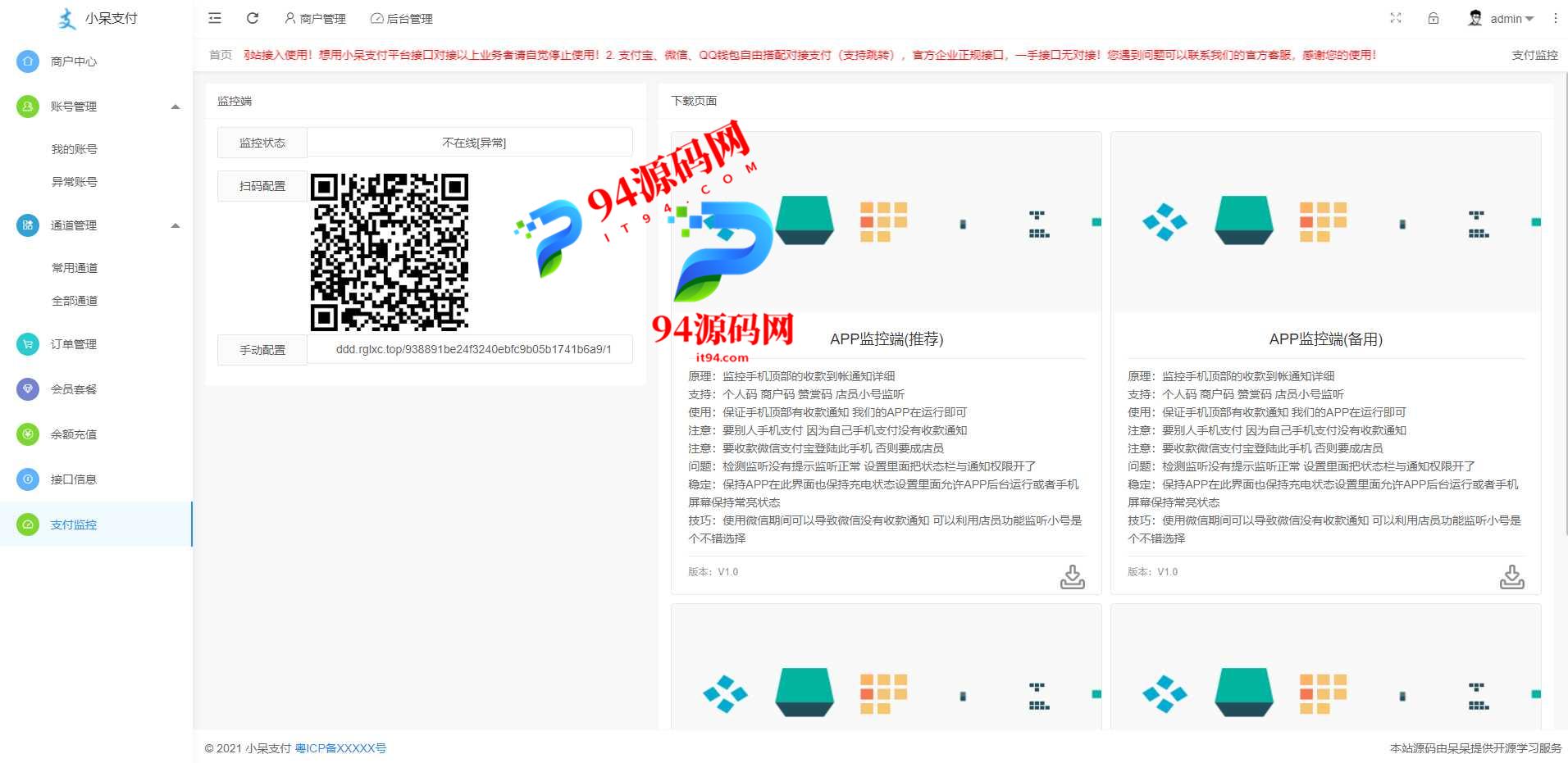Go to 首页 breadcrumb
This screenshot has height=763, width=1568.
click(x=220, y=55)
